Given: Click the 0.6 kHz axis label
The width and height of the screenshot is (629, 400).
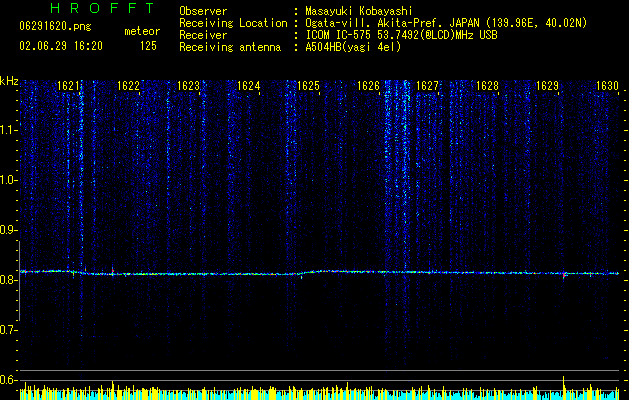Looking at the screenshot, I should pyautogui.click(x=8, y=380).
